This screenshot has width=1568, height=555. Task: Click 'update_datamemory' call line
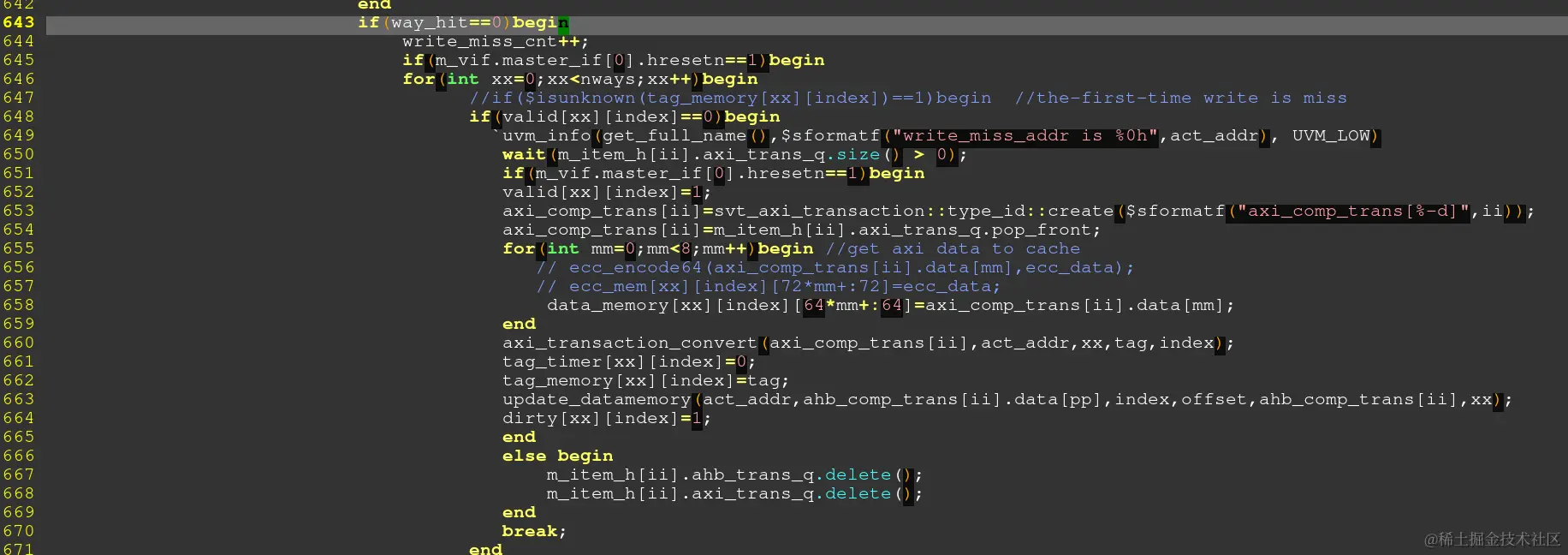click(x=1007, y=399)
